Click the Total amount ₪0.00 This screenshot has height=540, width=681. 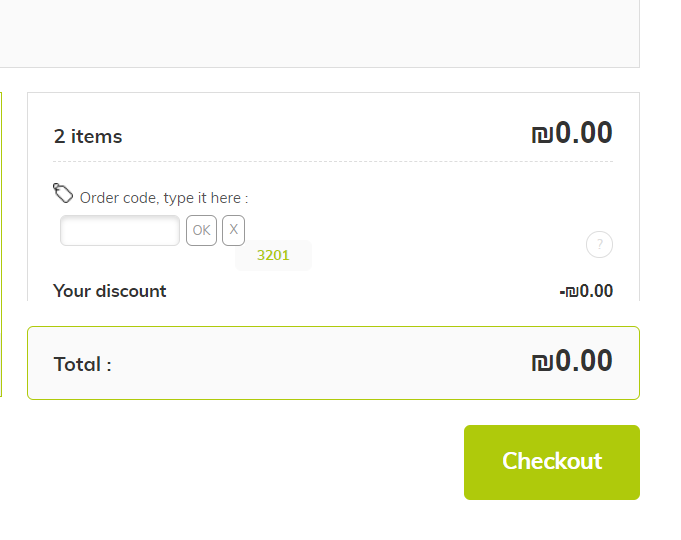coord(571,361)
